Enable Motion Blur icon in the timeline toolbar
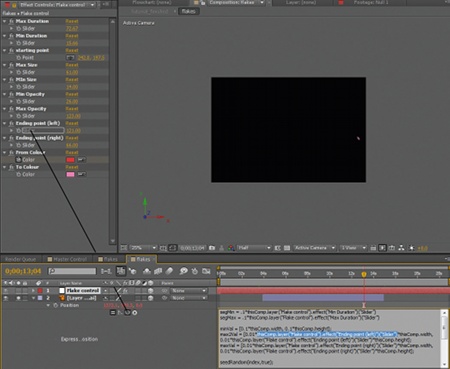Viewport: 450px width, 369px height. [x=169, y=271]
